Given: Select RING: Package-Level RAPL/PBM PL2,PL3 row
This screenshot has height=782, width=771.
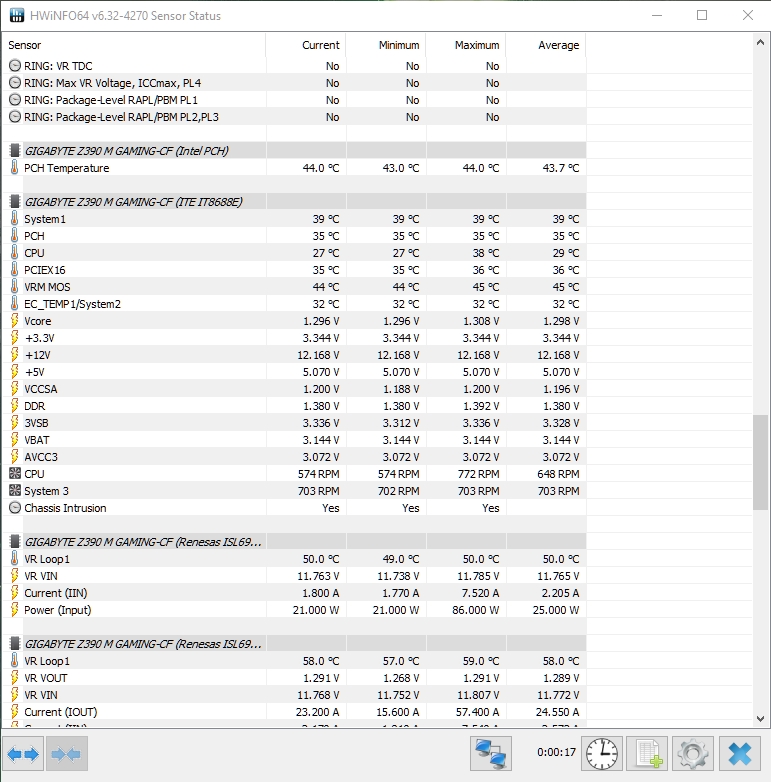Looking at the screenshot, I should click(x=122, y=117).
